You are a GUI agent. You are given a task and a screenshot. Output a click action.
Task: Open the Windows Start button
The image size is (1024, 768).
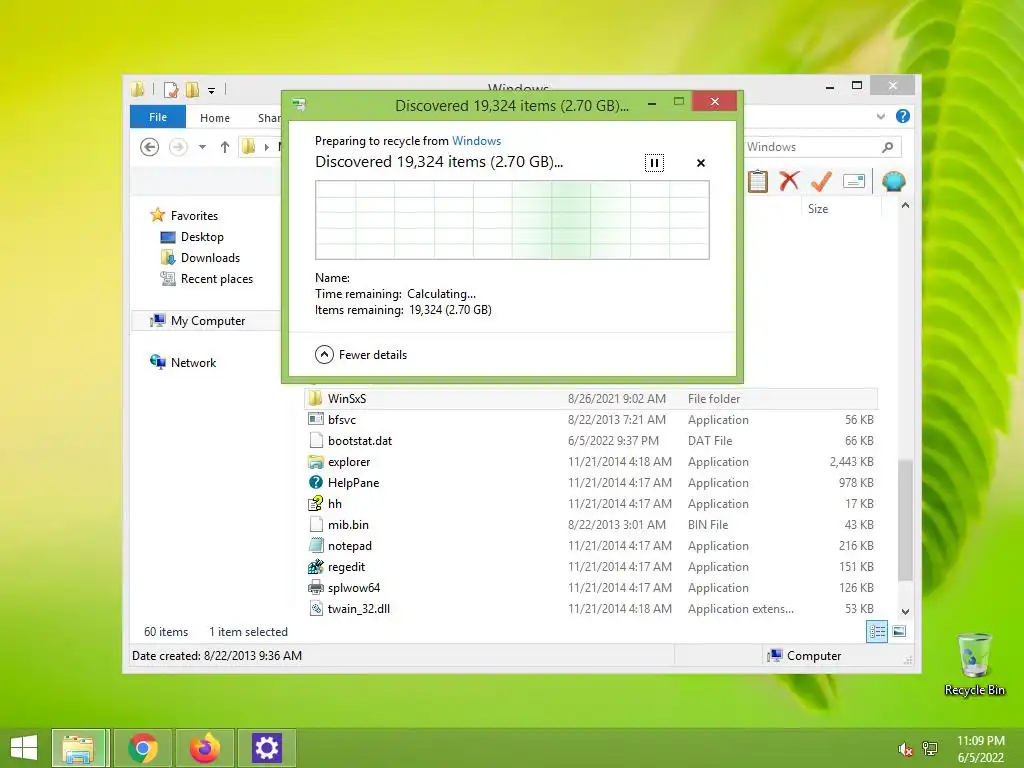tap(24, 748)
